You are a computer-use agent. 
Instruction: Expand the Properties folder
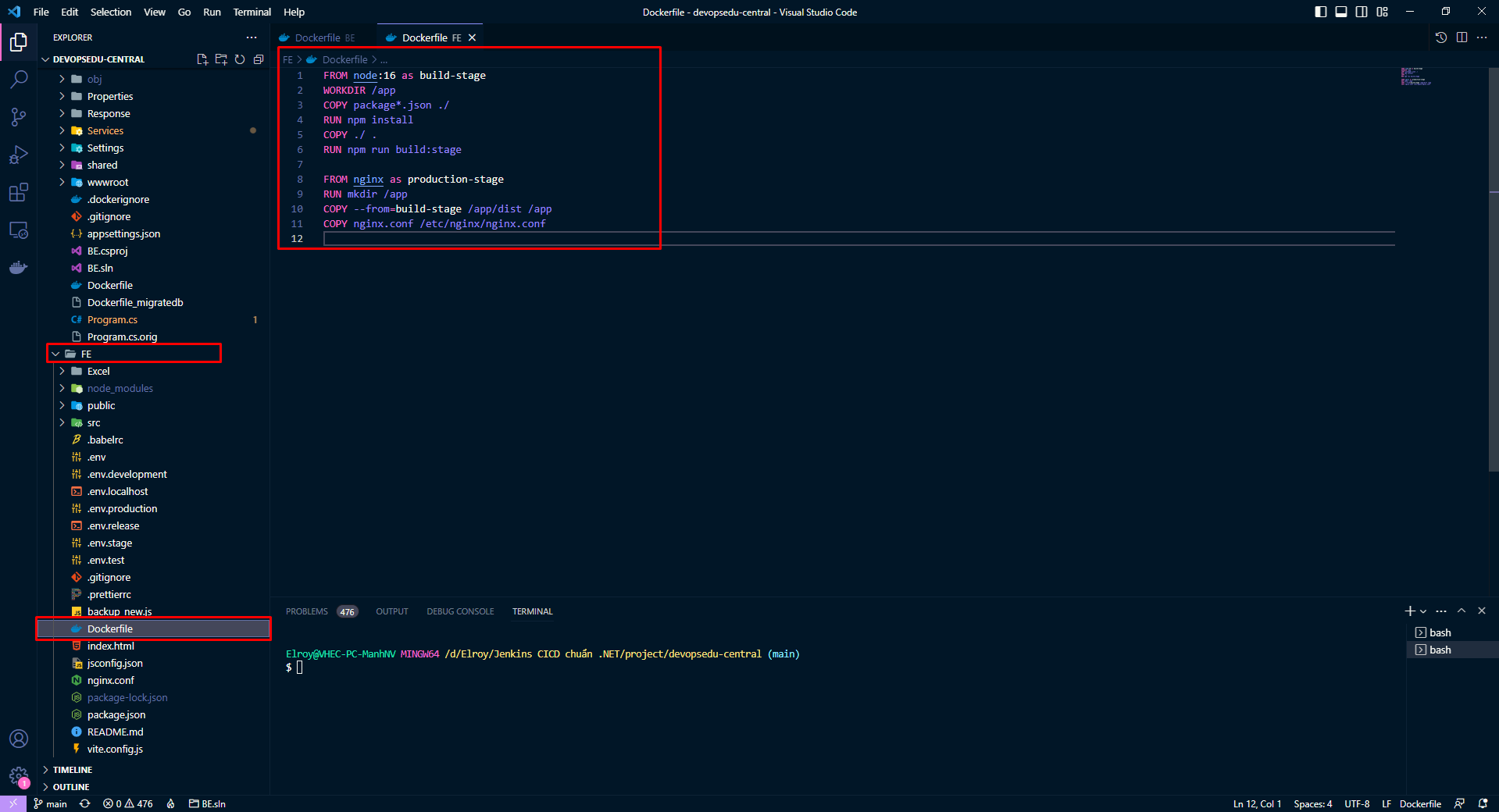click(x=109, y=96)
